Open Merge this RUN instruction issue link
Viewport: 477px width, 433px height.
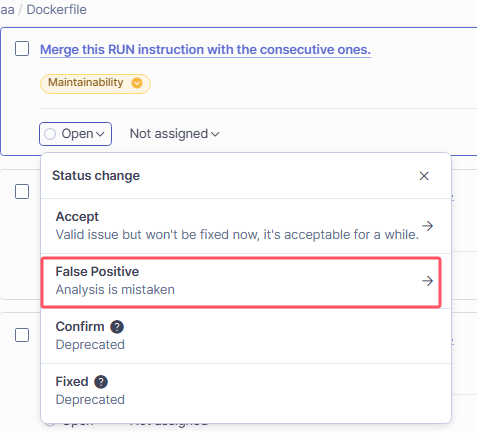point(205,50)
